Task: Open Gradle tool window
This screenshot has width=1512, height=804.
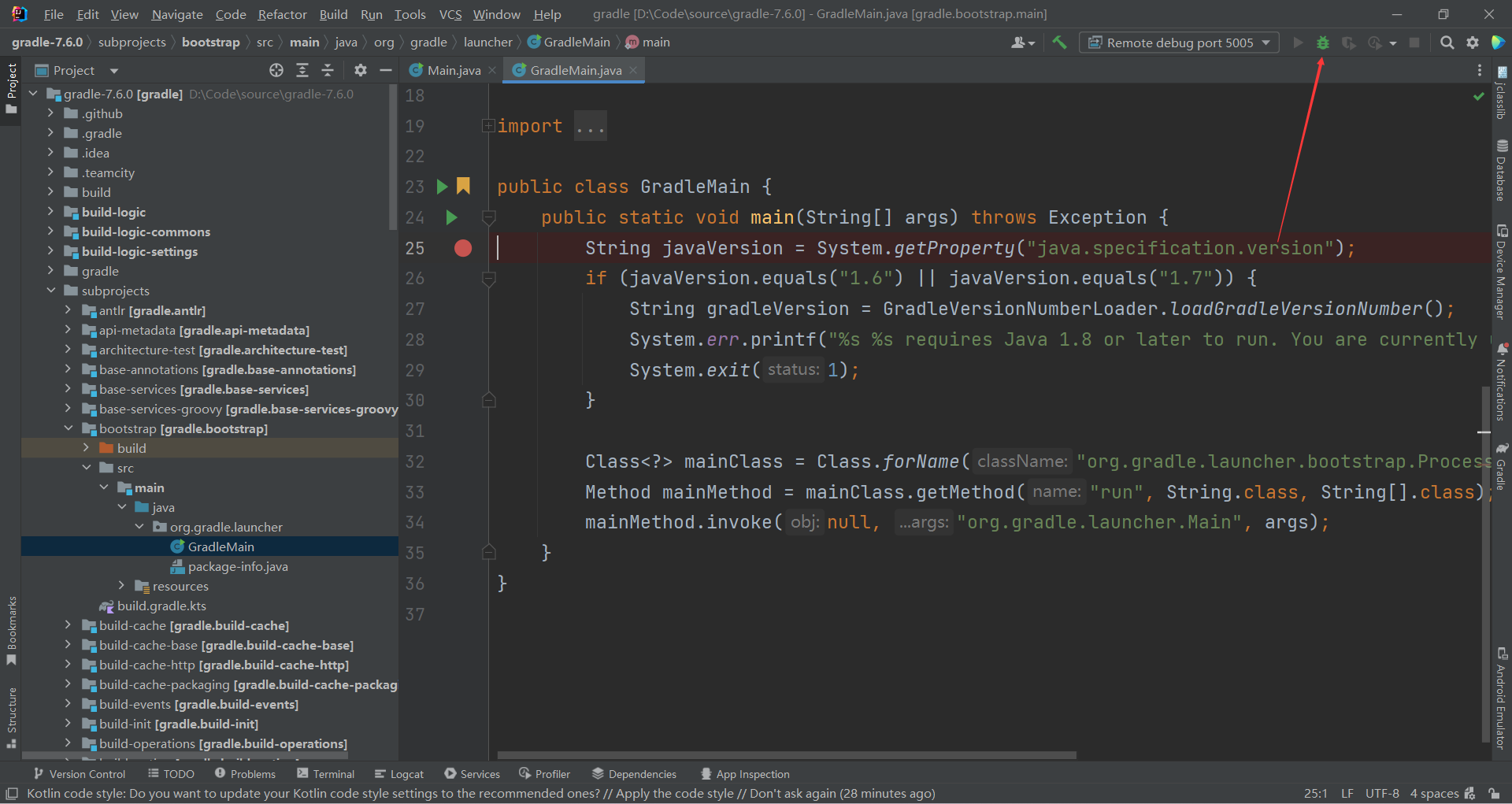Action: point(1502,467)
